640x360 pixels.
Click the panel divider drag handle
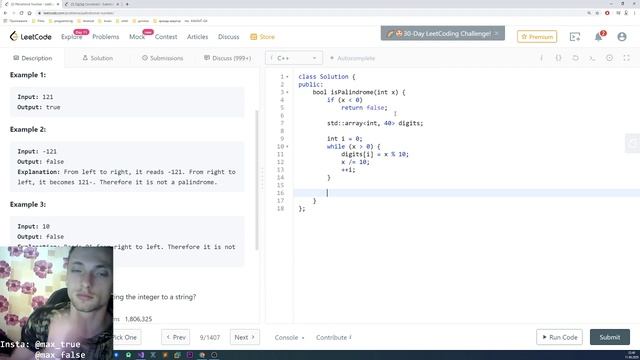(262, 178)
